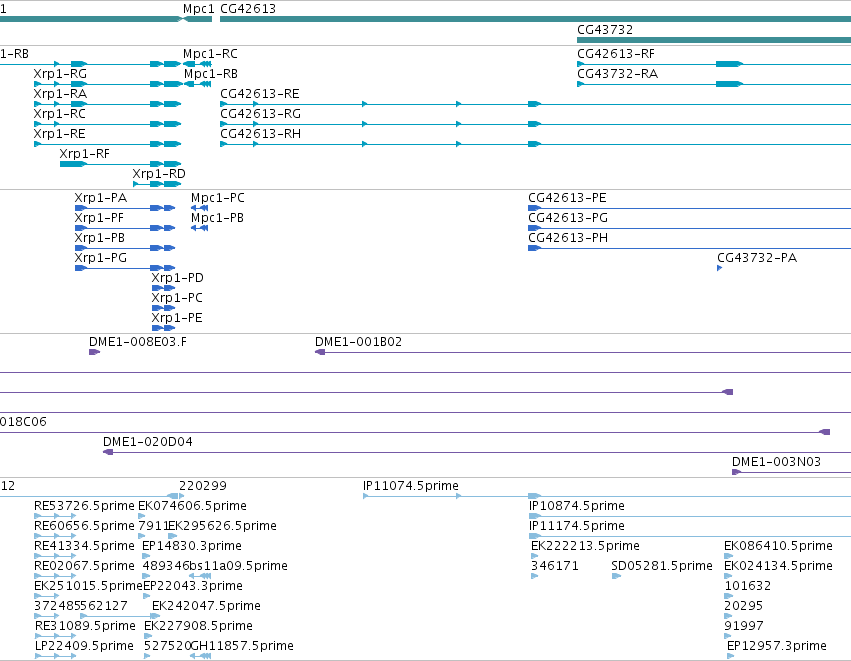Pick the Xrp1-PC protein feature

pyautogui.click(x=177, y=298)
